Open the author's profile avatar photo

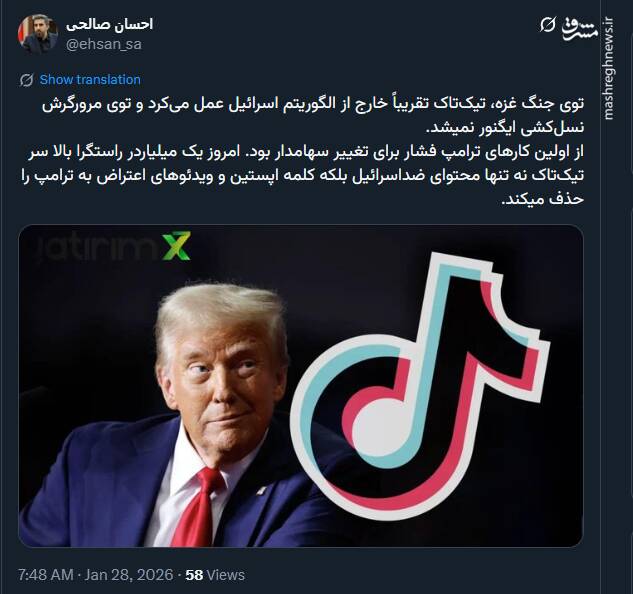pos(38,34)
